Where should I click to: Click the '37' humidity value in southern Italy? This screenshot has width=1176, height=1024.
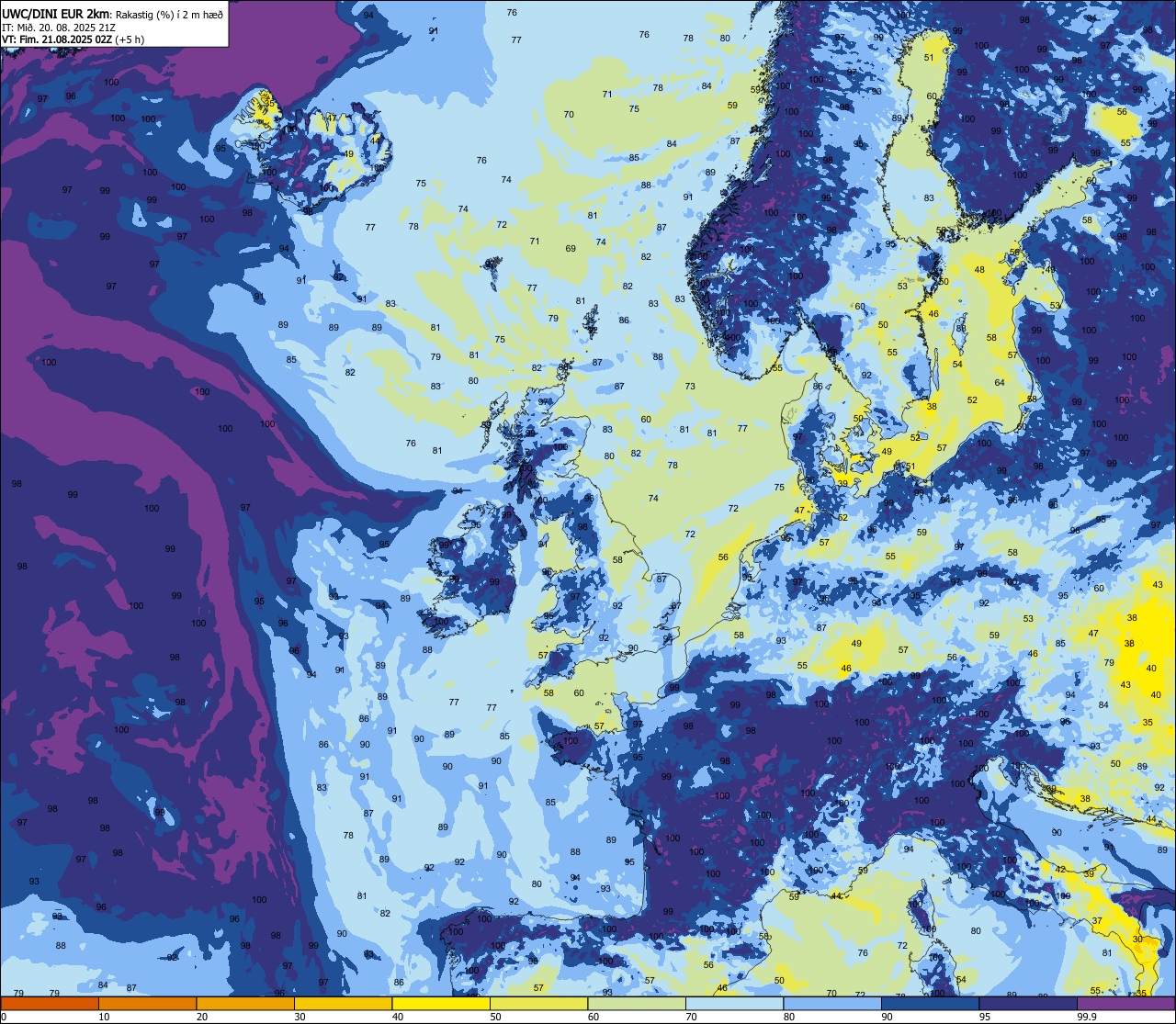1097,920
